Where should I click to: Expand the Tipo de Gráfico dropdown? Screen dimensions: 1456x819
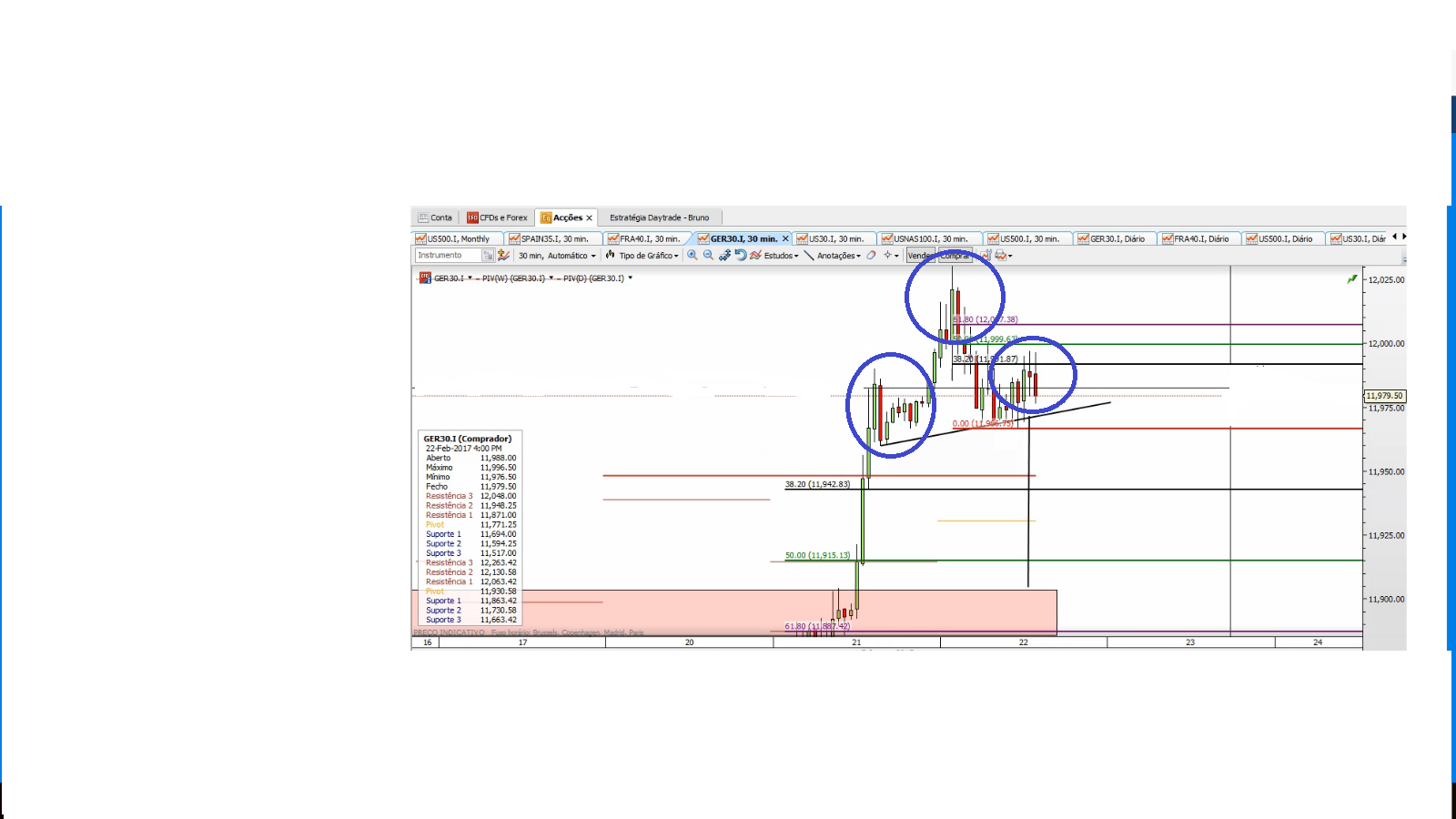[648, 256]
